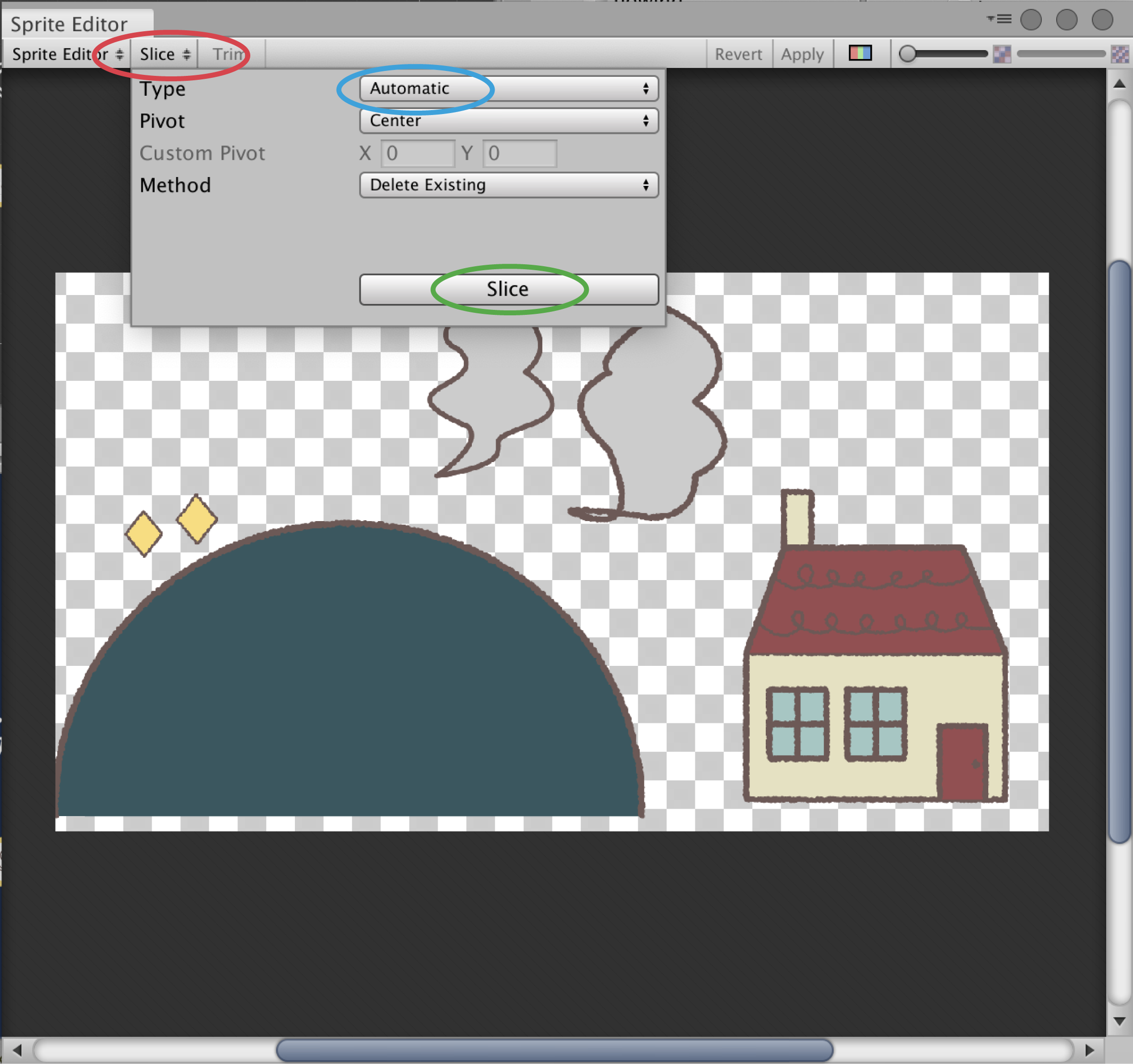Screen dimensions: 1133x1064
Task: Click the large Slice button in the panel
Action: click(509, 289)
